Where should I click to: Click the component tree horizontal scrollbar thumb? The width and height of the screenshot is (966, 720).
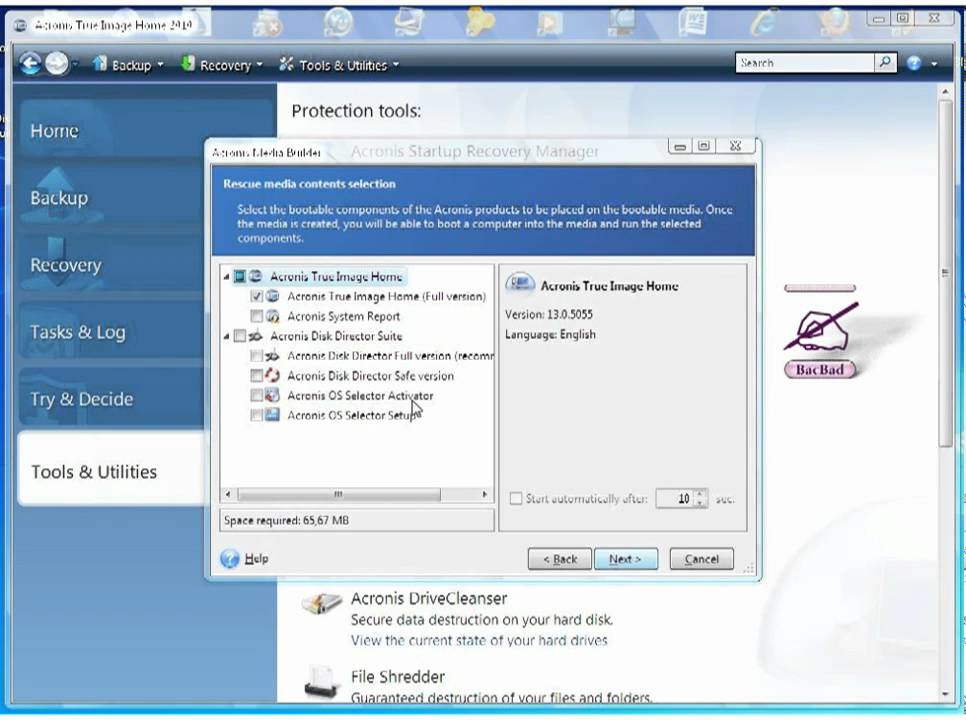(339, 494)
